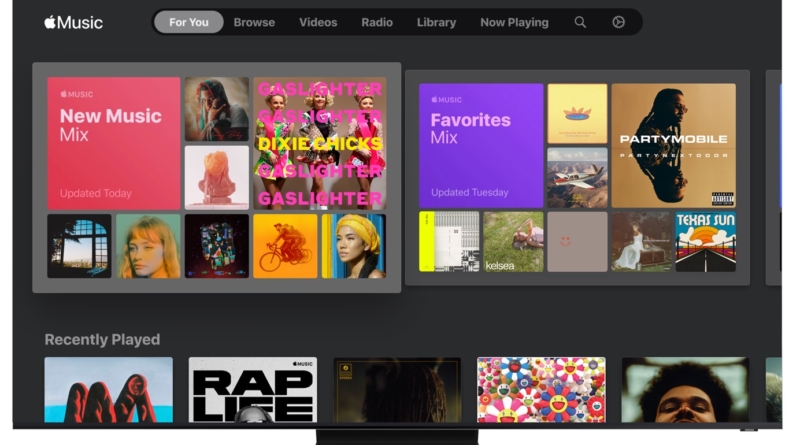The width and height of the screenshot is (800, 445).
Task: Open the Library tab
Action: 436,22
